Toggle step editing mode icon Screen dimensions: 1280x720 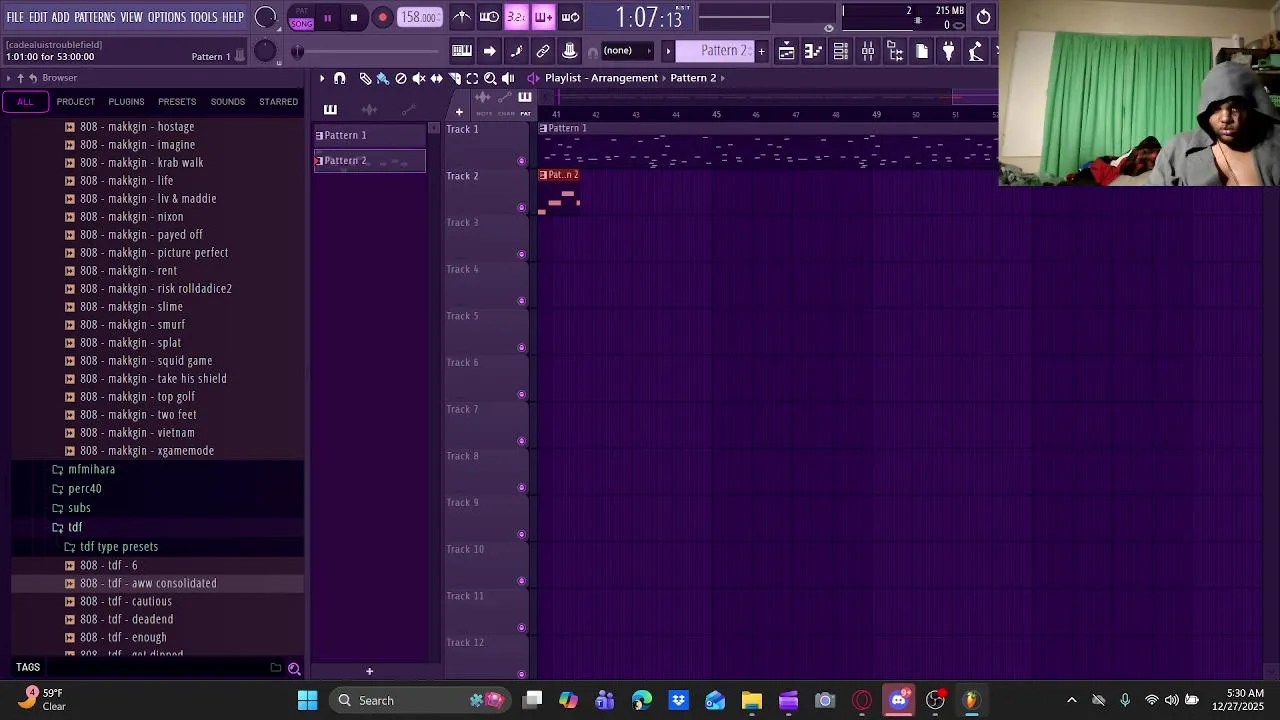516,51
